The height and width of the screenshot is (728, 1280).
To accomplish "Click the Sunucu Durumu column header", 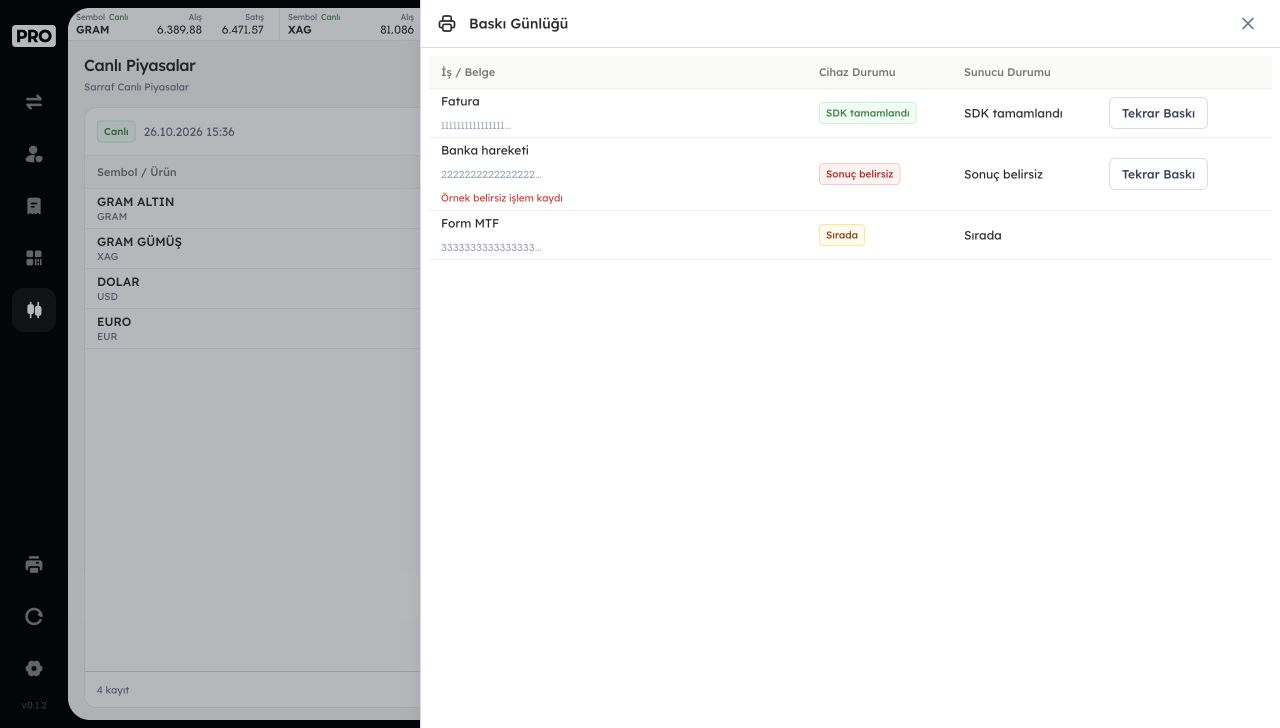I will point(1007,72).
